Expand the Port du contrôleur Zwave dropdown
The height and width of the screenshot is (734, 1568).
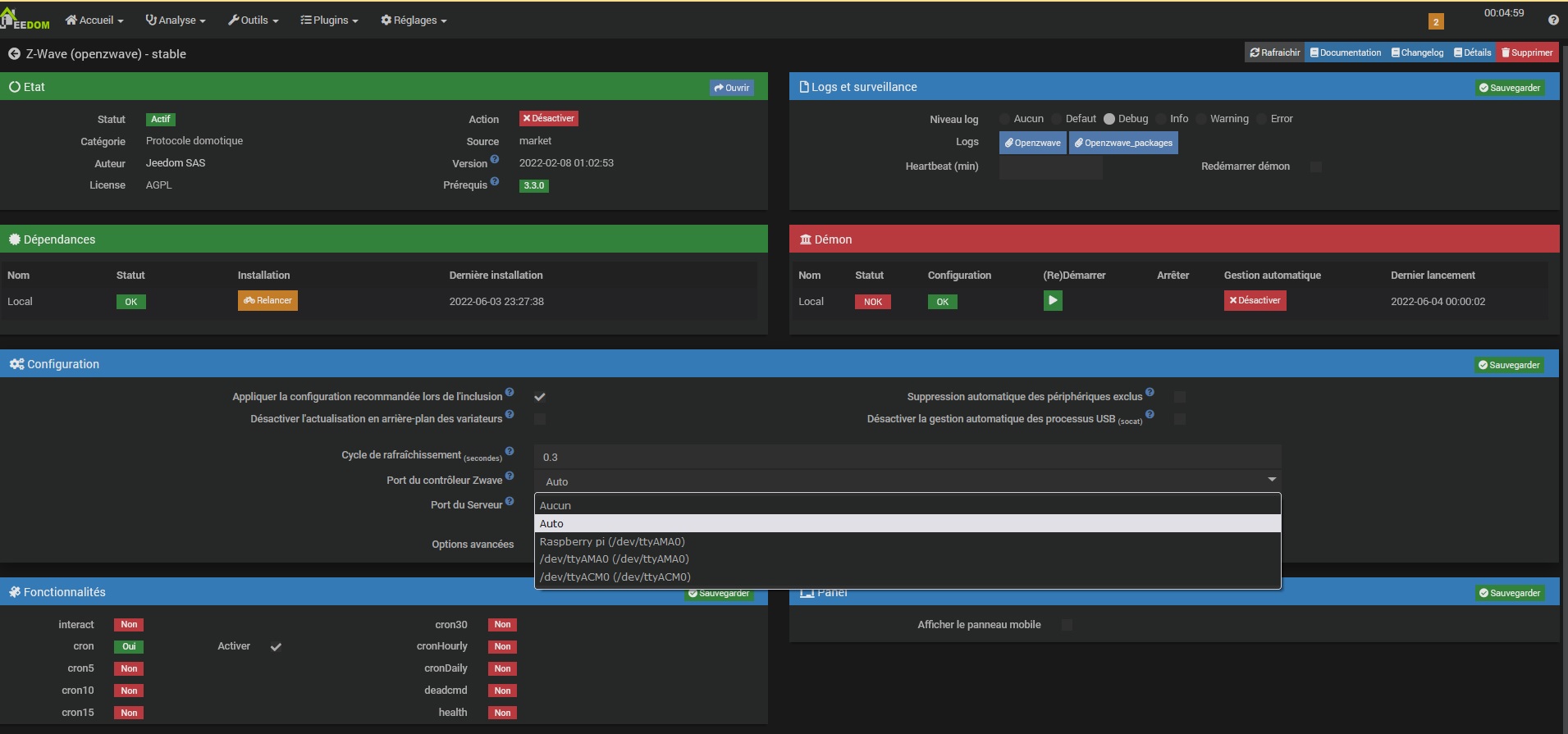[907, 481]
